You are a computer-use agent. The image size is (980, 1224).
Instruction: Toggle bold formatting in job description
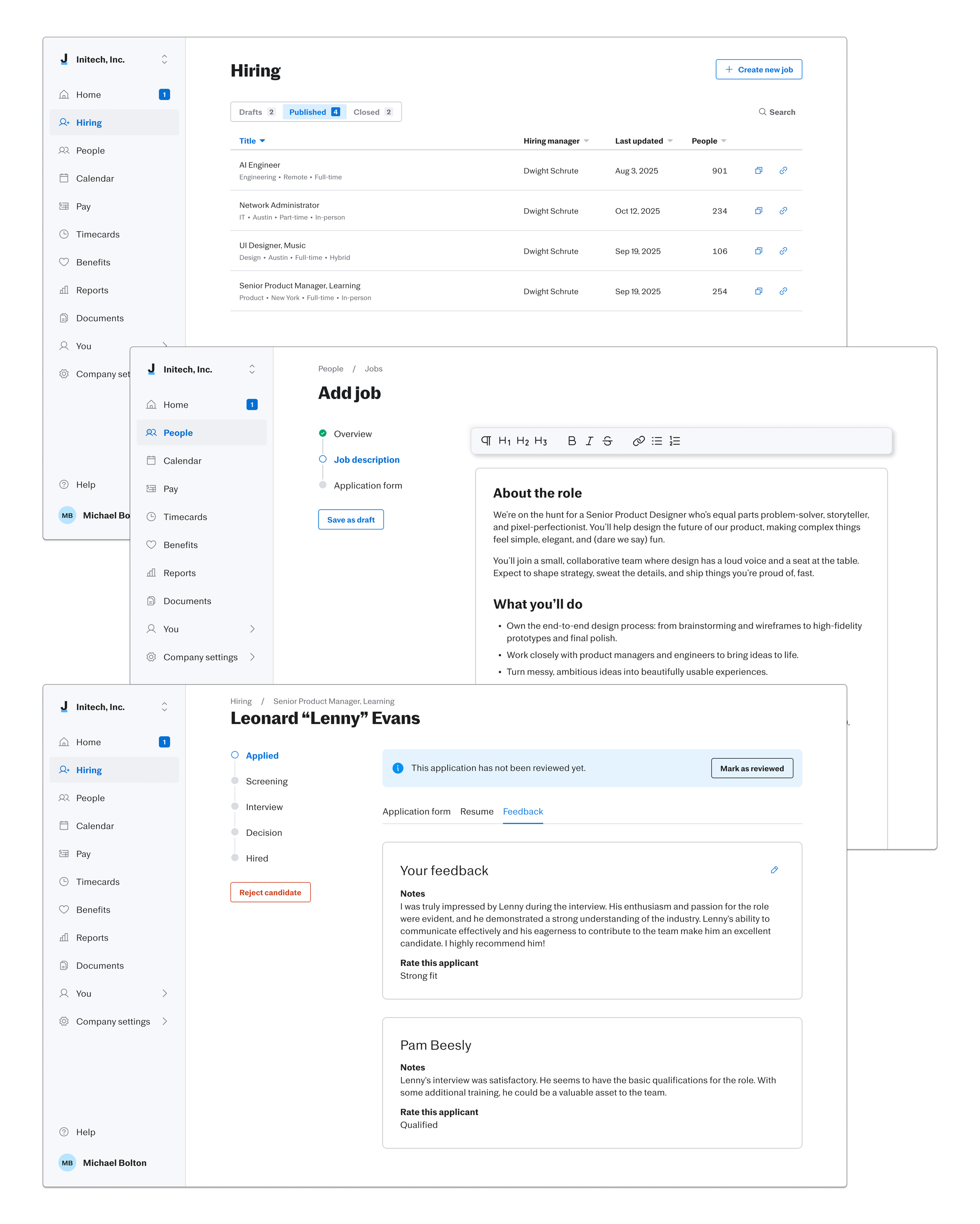(572, 441)
